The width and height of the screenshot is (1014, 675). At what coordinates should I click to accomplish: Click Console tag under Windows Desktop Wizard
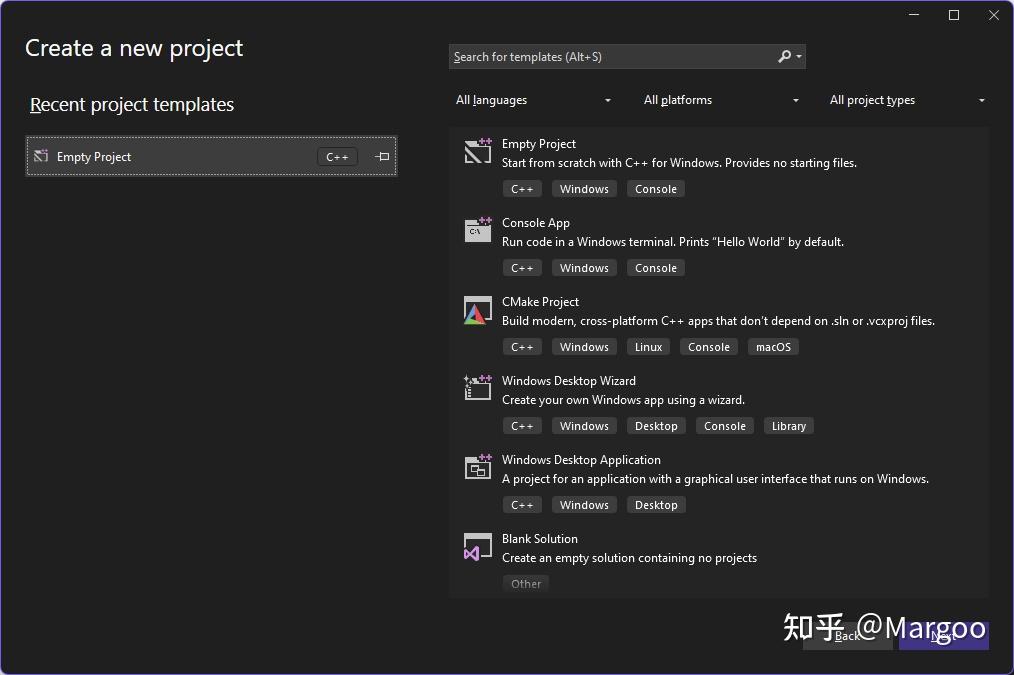pyautogui.click(x=724, y=426)
